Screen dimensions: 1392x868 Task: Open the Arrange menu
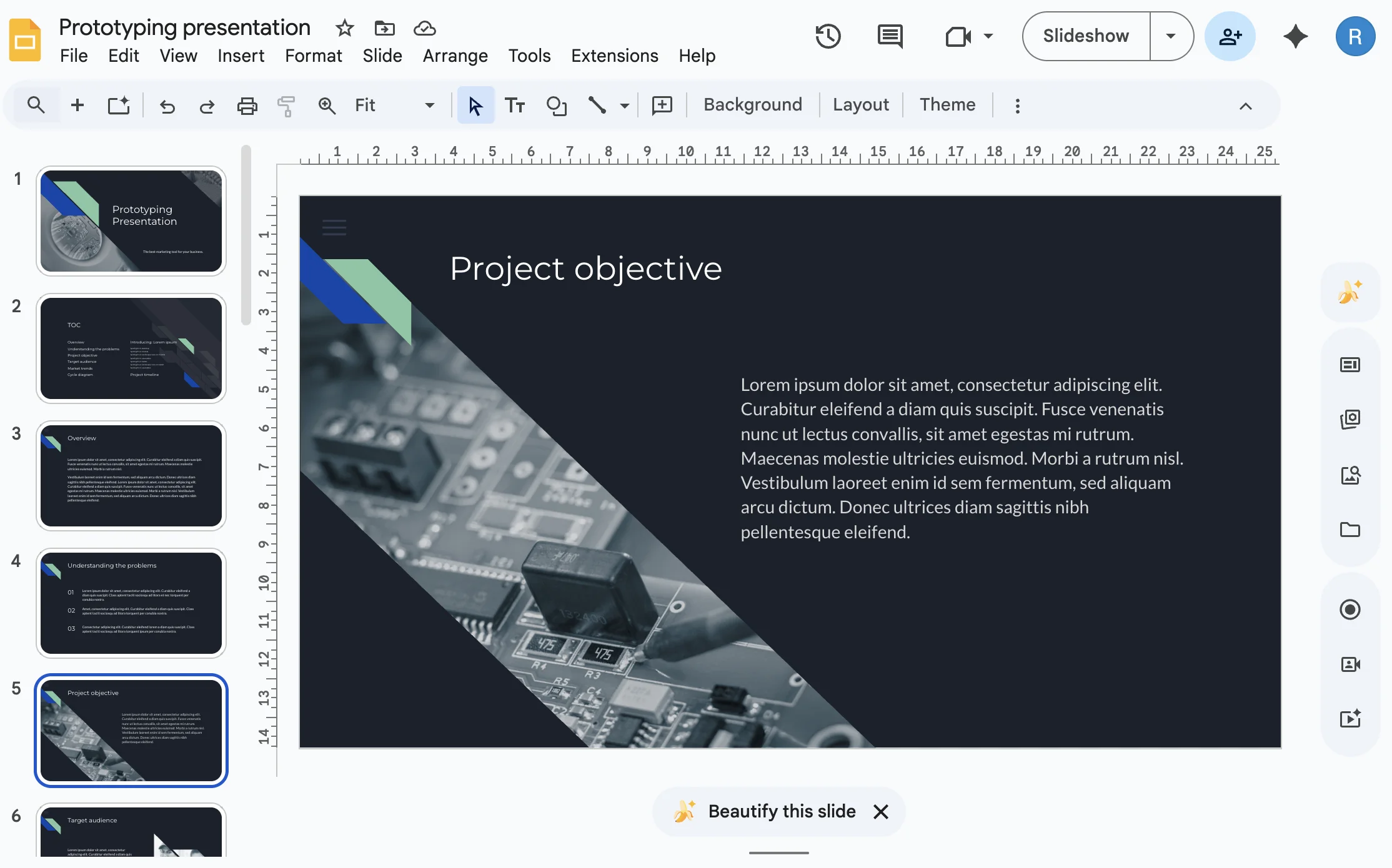455,56
